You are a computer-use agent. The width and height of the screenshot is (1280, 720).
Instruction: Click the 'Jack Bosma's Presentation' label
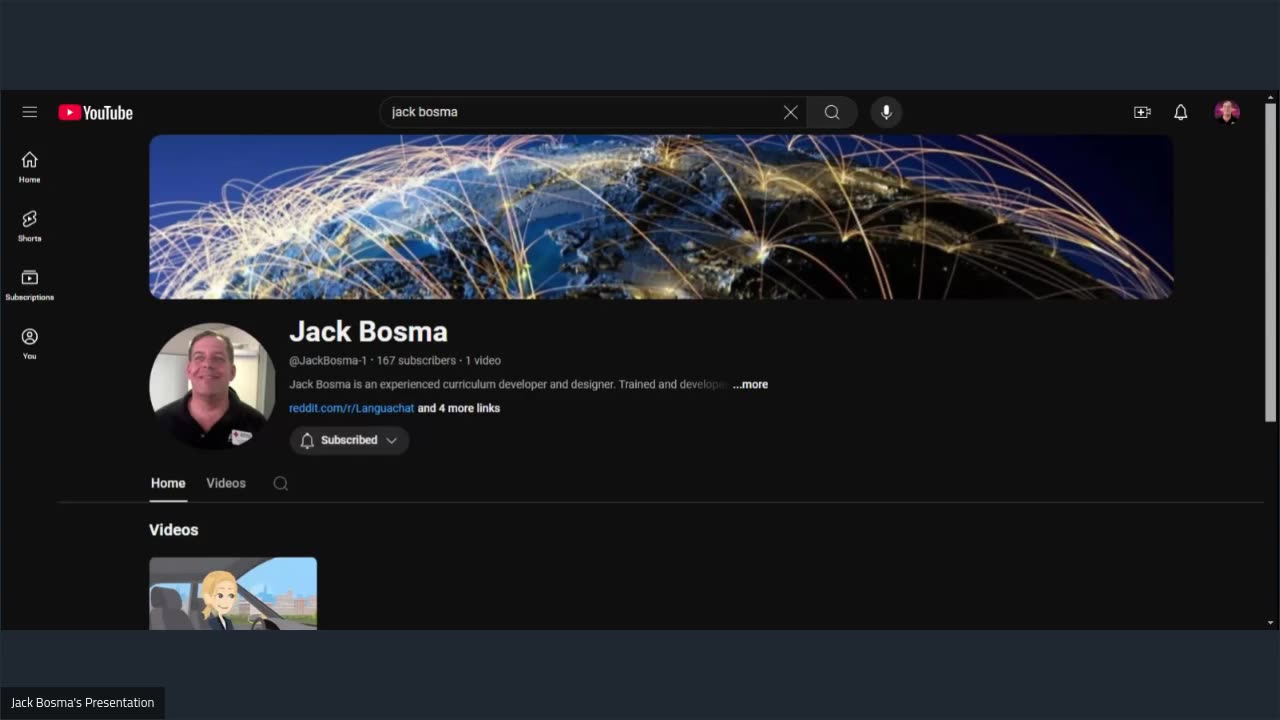(x=82, y=703)
